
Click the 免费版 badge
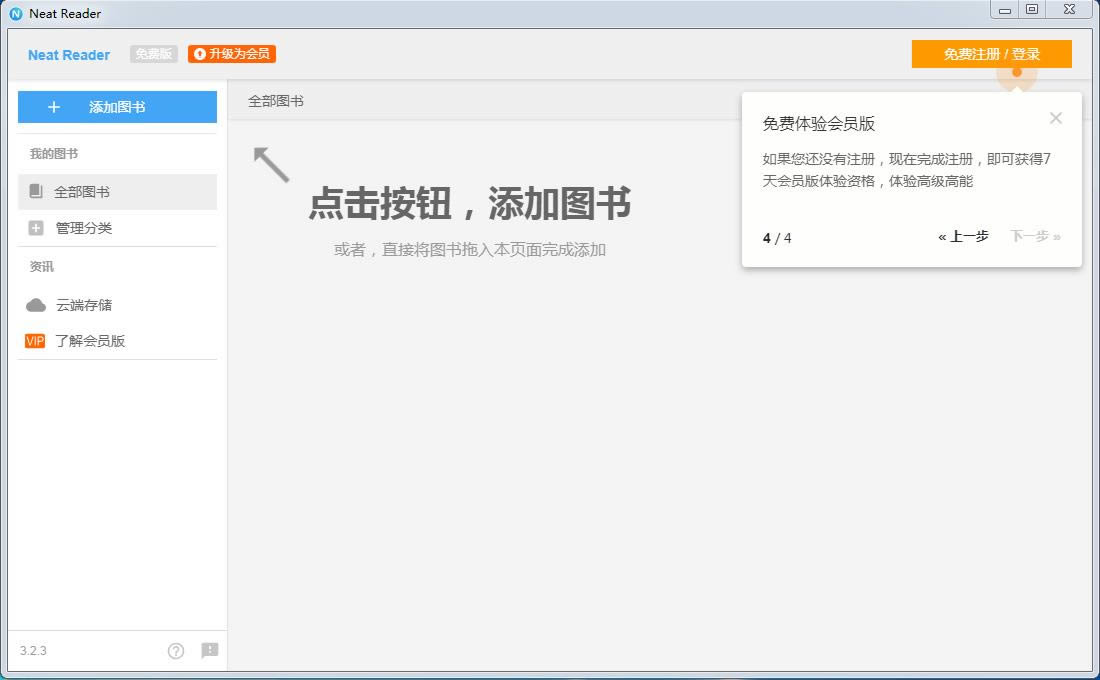point(154,54)
